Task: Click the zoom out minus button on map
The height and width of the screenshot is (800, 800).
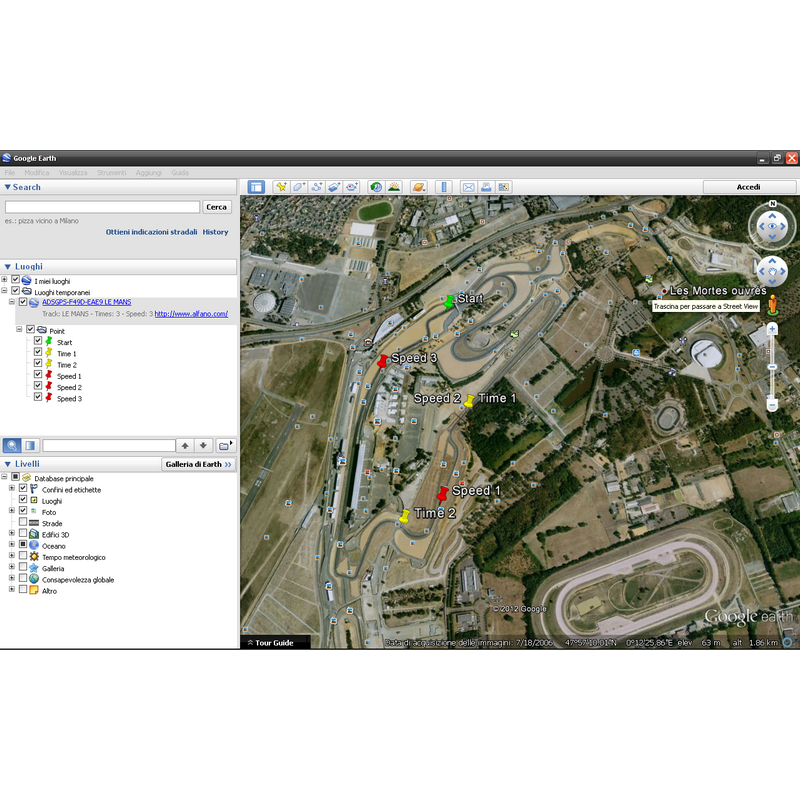Action: pos(772,406)
